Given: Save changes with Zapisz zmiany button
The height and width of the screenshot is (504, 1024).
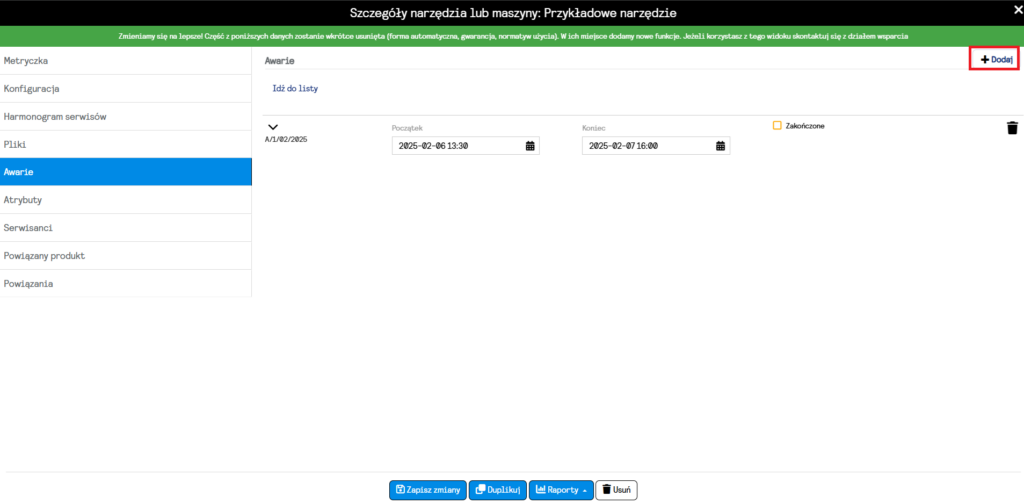Looking at the screenshot, I should (x=427, y=490).
